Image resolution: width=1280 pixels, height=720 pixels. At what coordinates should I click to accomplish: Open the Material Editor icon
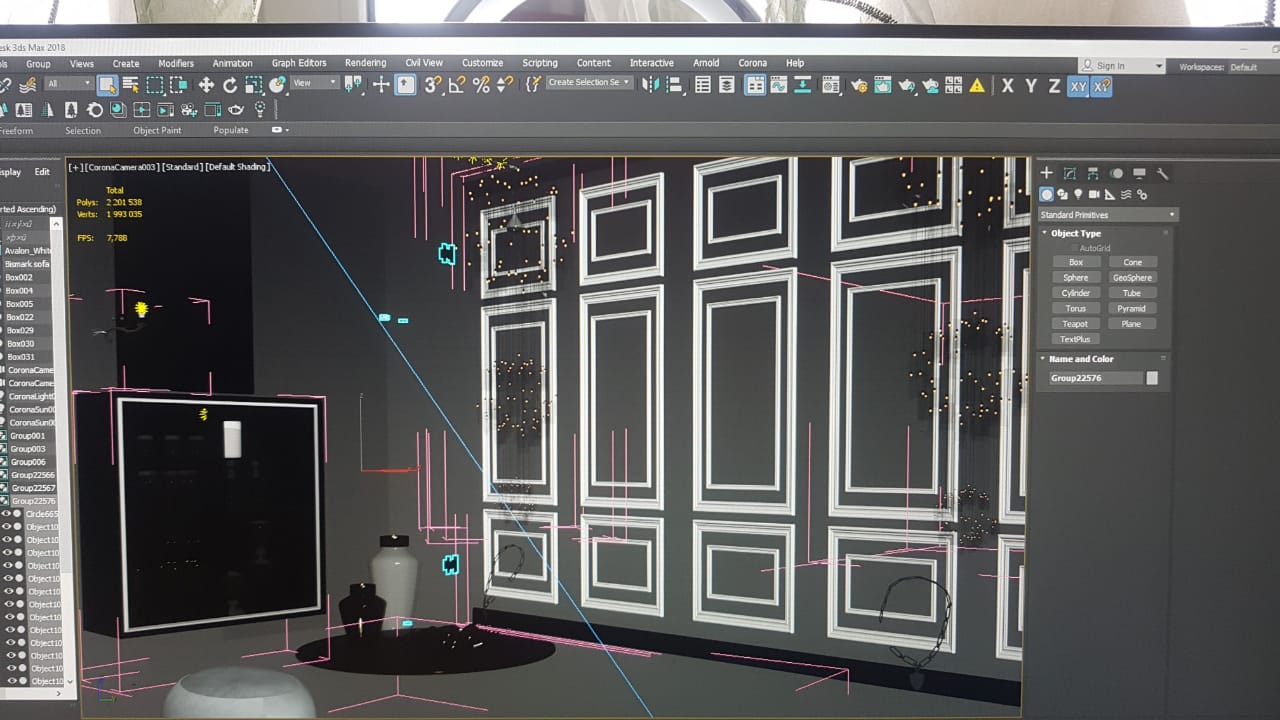pyautogui.click(x=831, y=86)
